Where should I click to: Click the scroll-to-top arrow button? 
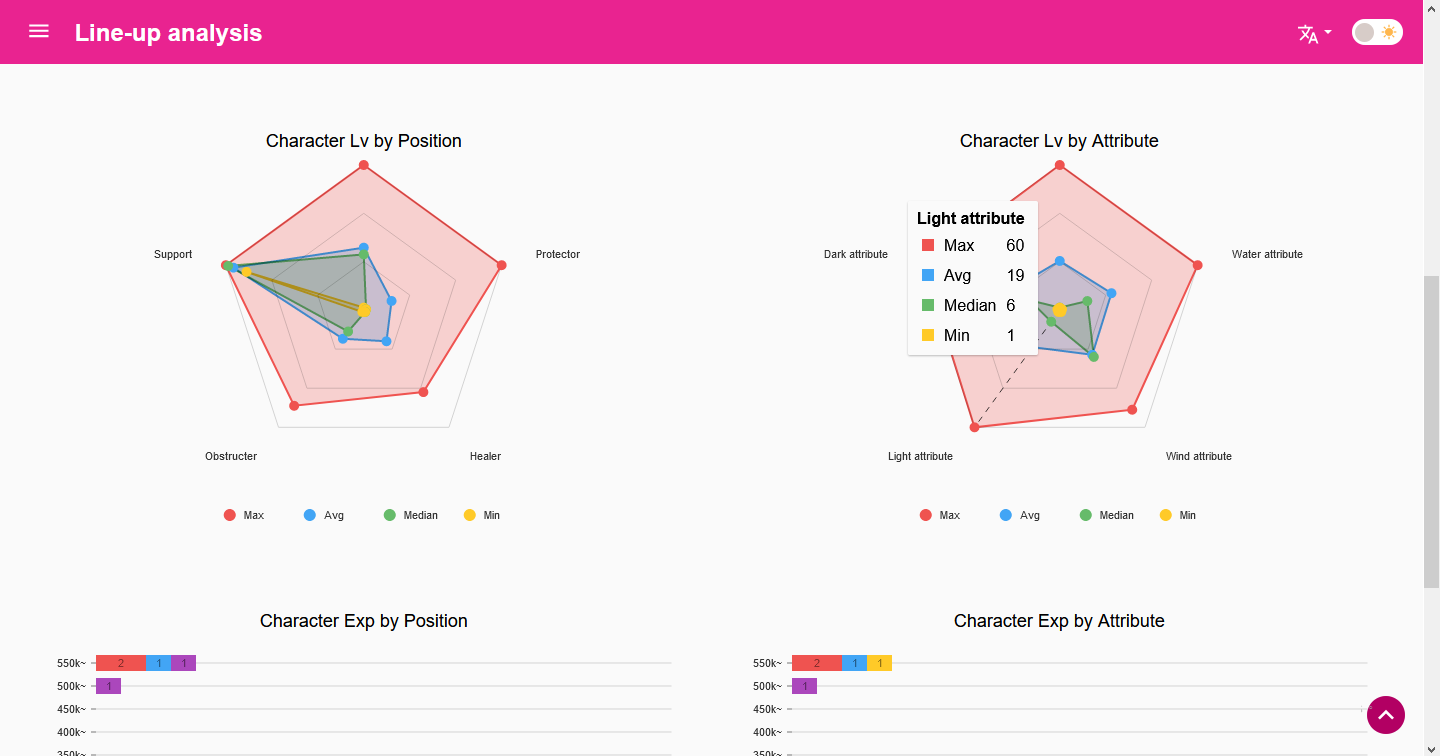coord(1386,715)
